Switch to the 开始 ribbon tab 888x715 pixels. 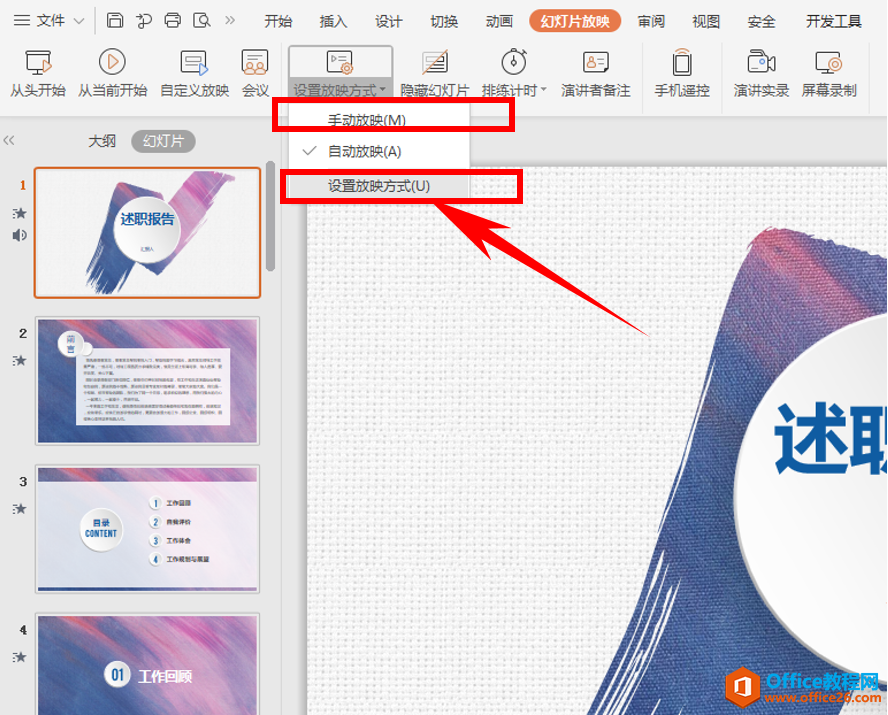278,22
